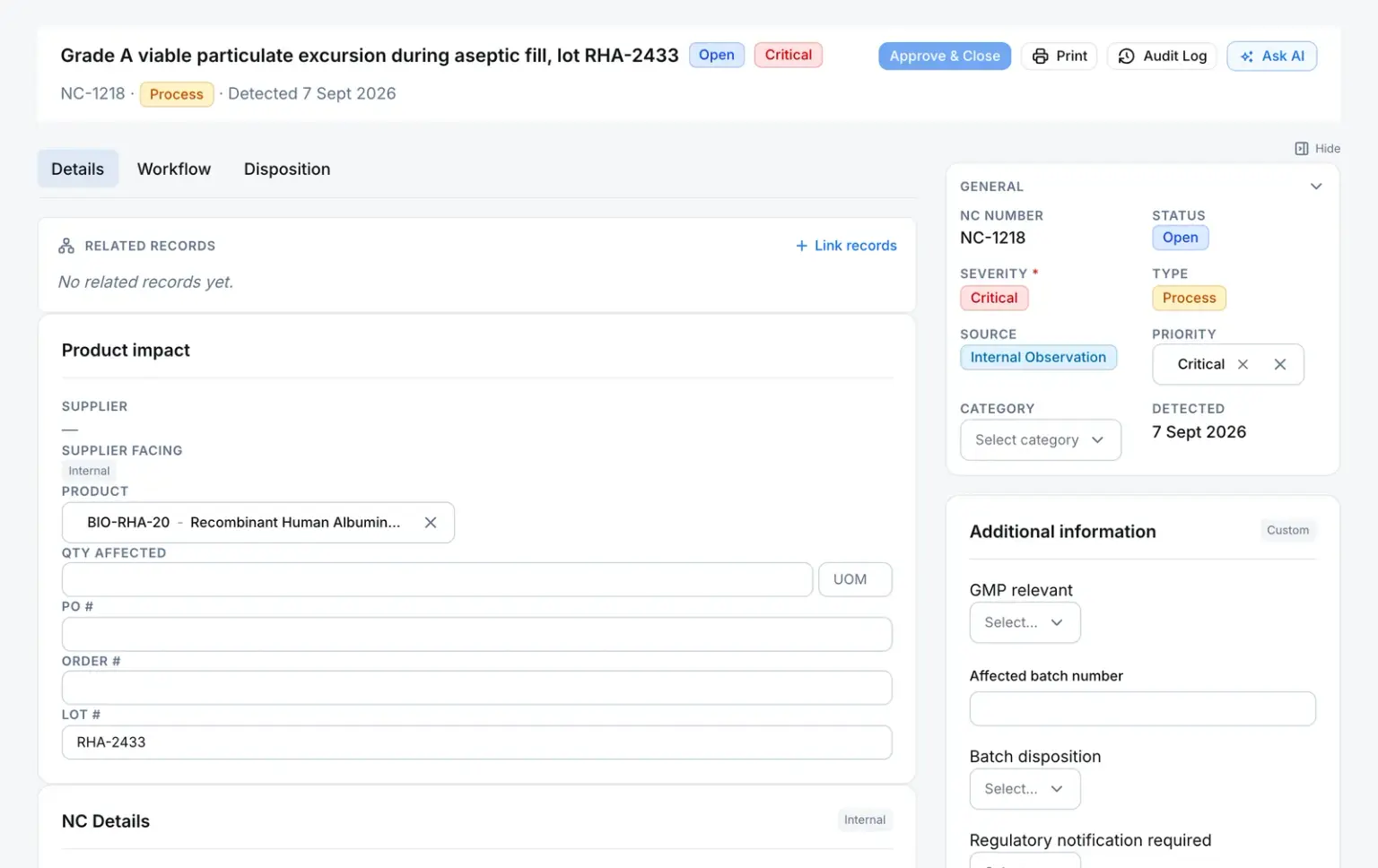Click the Internal tag in NC Details
Screen dimensions: 1378x868
coord(864,820)
